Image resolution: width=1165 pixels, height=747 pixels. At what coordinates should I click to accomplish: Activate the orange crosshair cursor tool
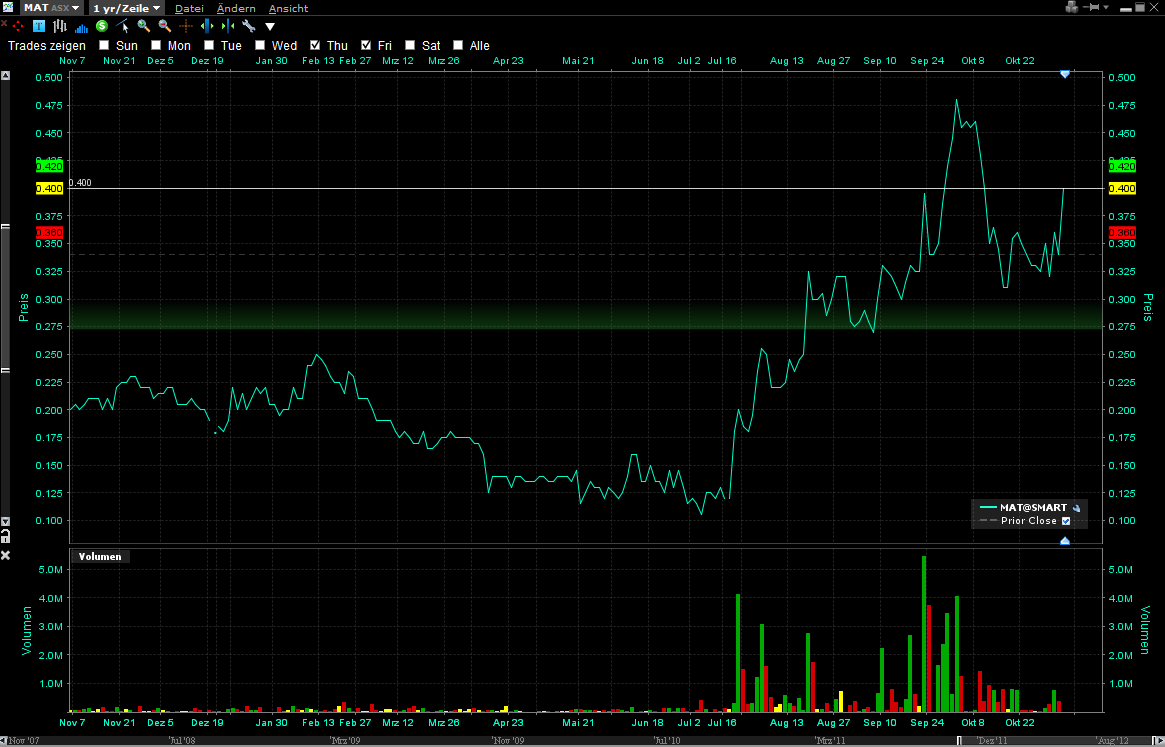point(186,26)
